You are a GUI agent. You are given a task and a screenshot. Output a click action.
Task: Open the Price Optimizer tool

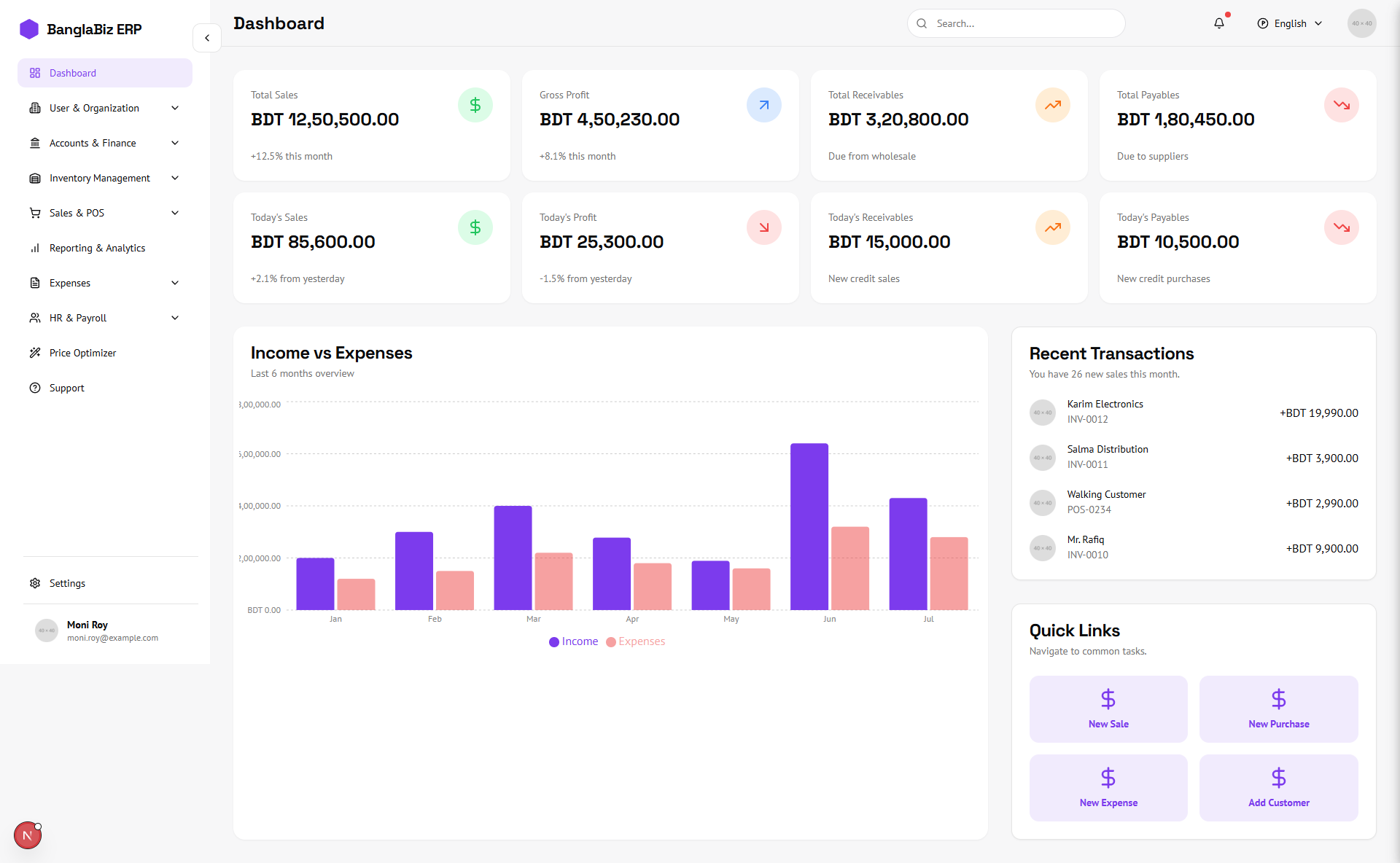[x=82, y=353]
